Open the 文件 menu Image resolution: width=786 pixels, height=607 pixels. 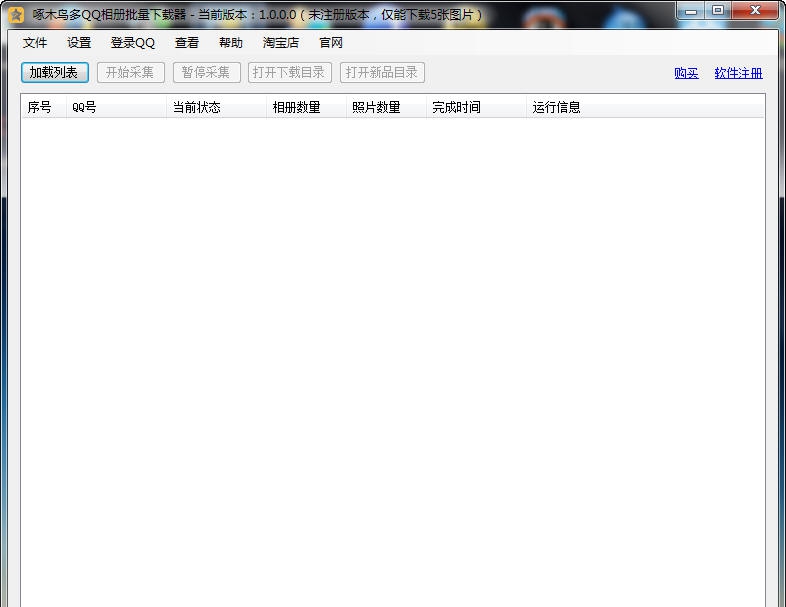(35, 43)
